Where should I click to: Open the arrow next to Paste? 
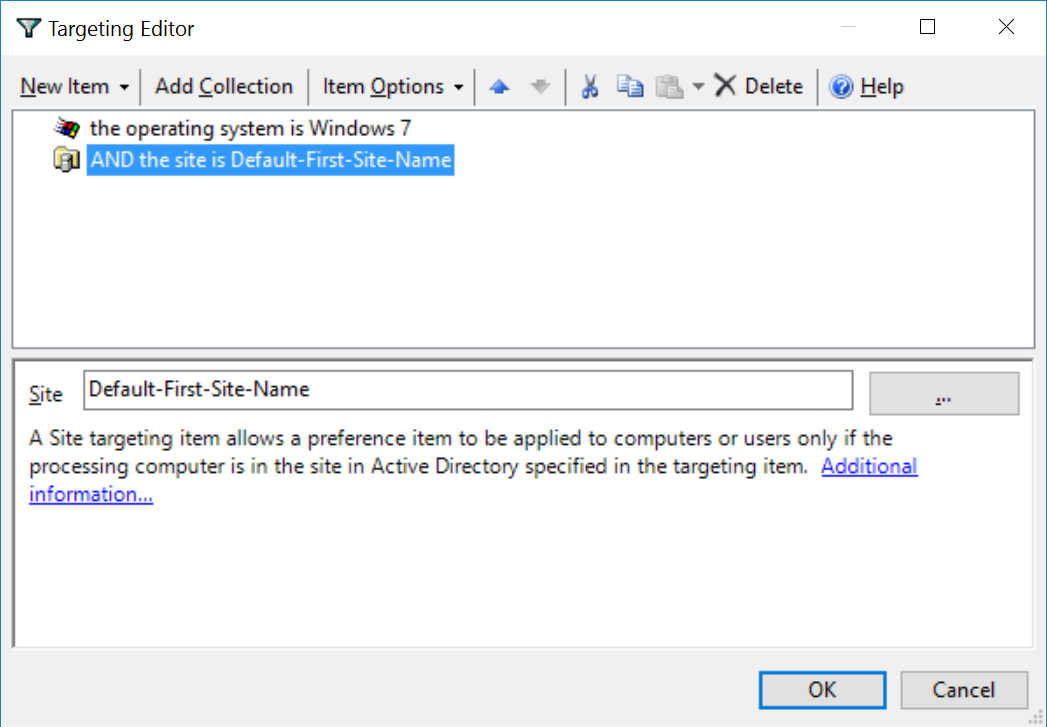tap(698, 87)
